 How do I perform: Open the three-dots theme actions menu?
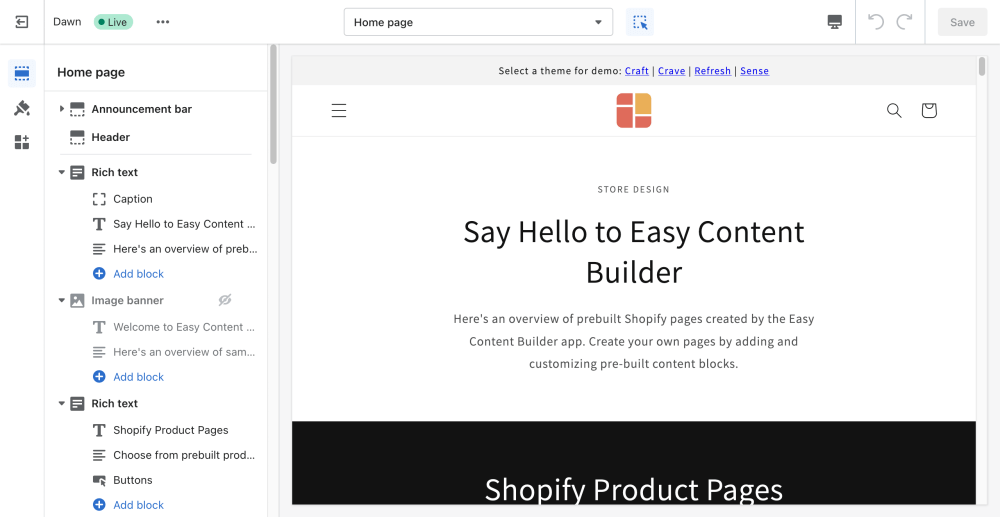(163, 22)
